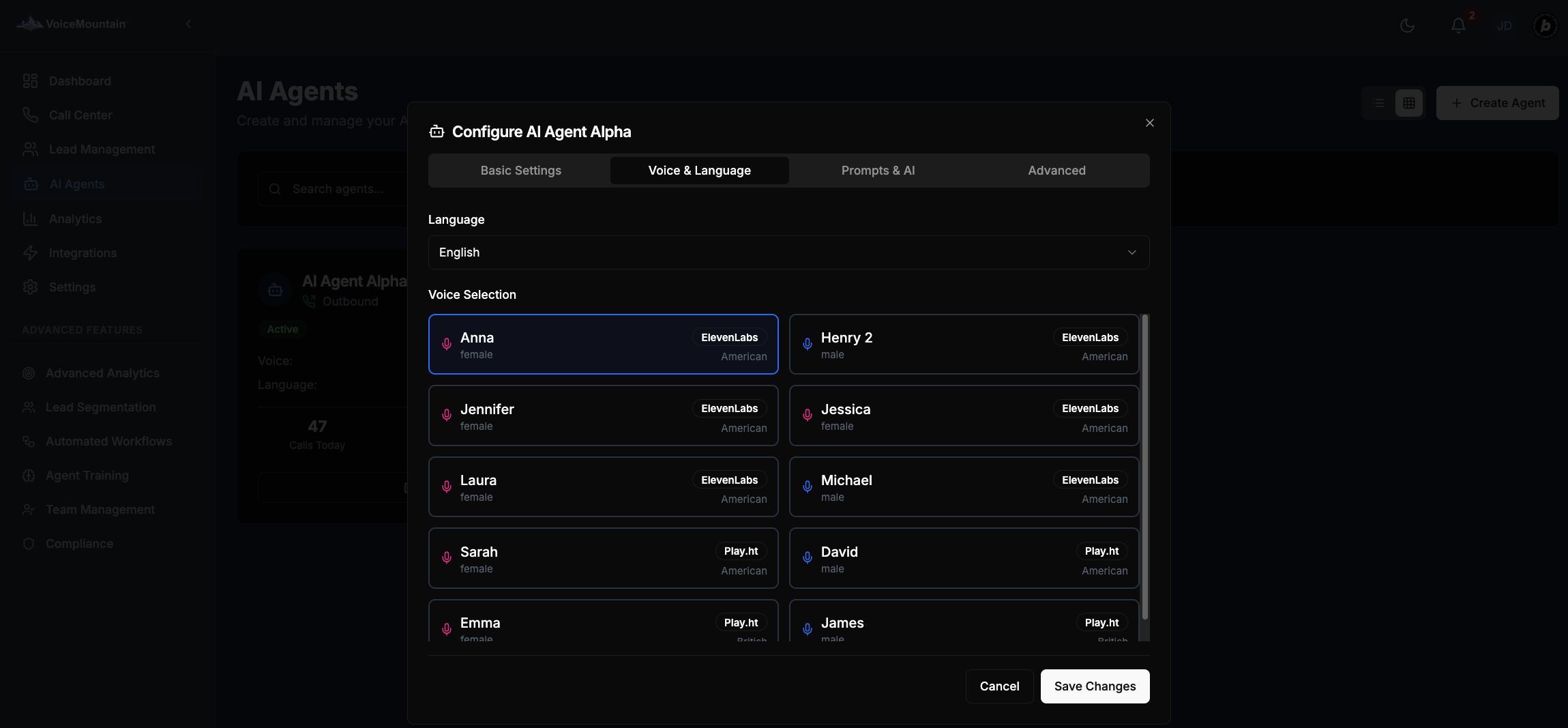Switch to the Basic Settings tab
This screenshot has width=1568, height=728.
click(x=521, y=171)
